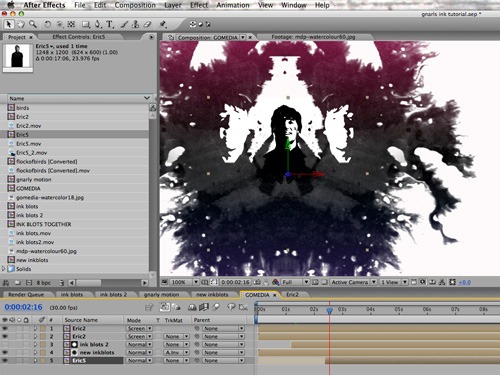Click the always preview this view icon
Image resolution: width=500 pixels, height=375 pixels.
pos(164,282)
